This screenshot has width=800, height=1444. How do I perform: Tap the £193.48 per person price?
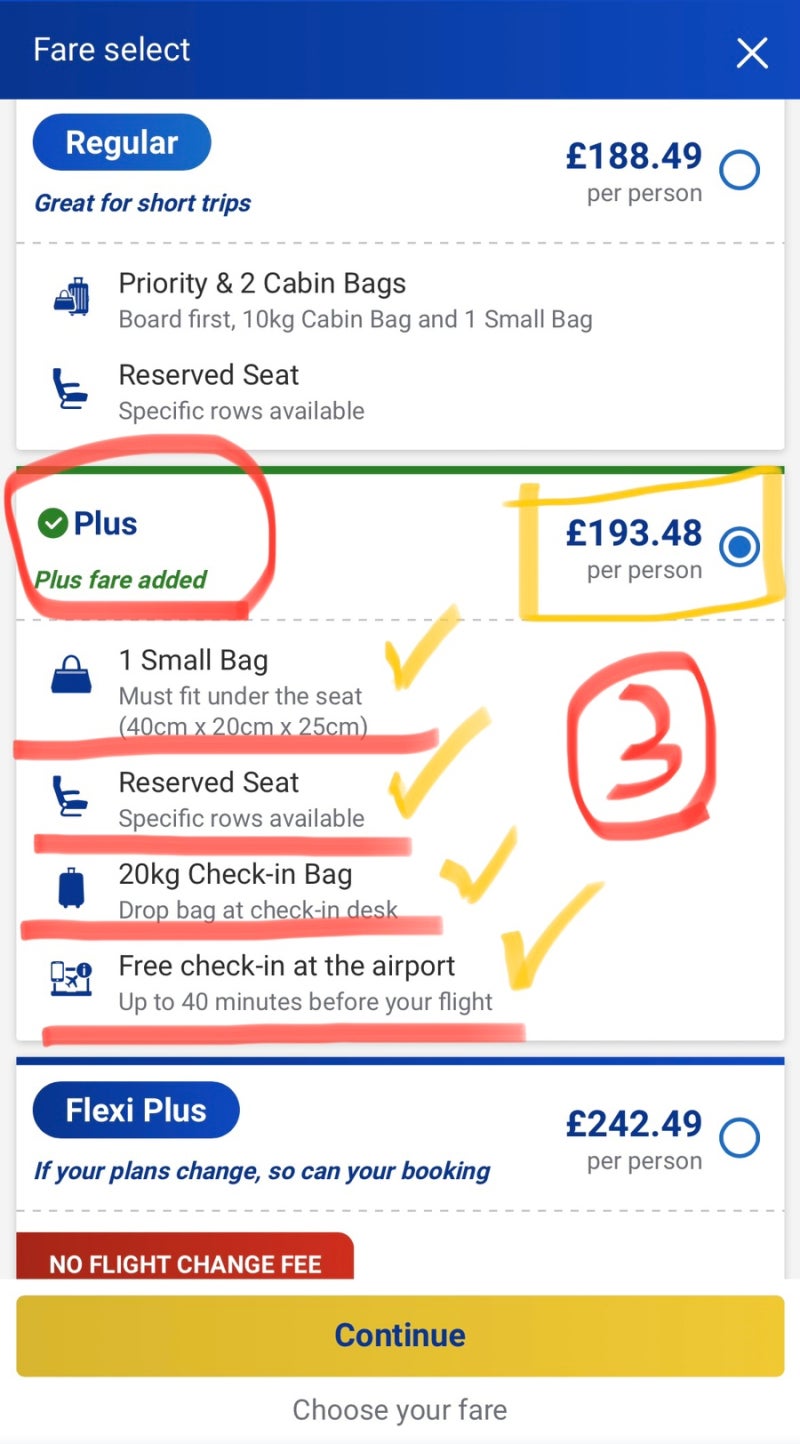click(634, 546)
